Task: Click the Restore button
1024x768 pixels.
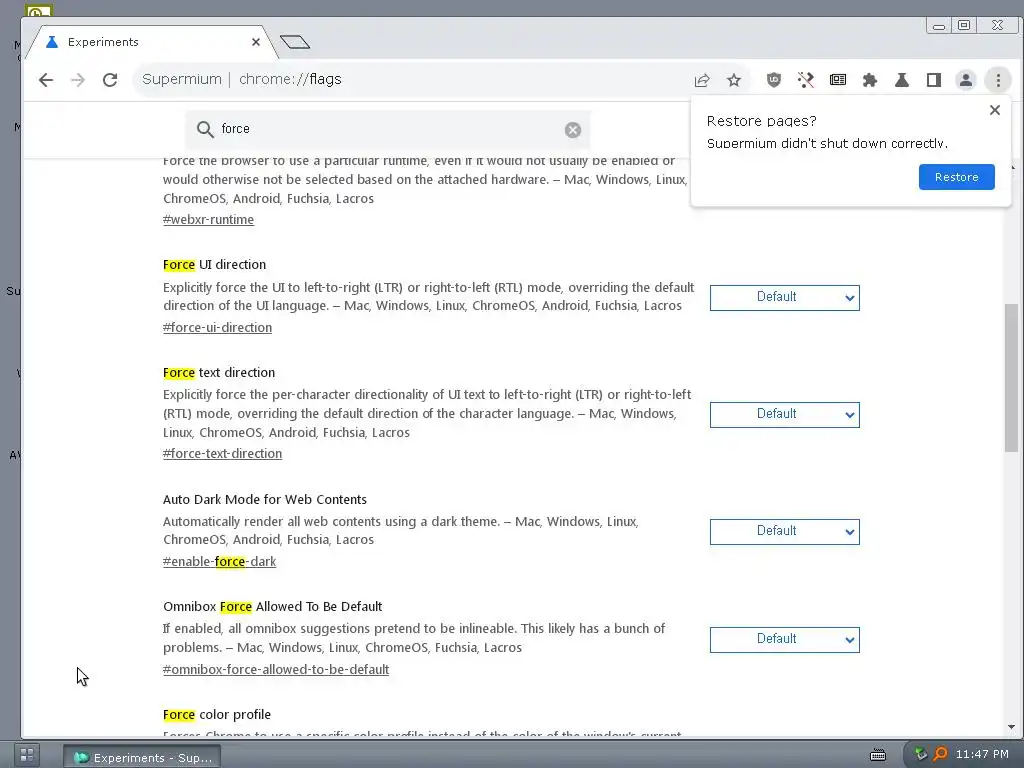Action: point(956,177)
